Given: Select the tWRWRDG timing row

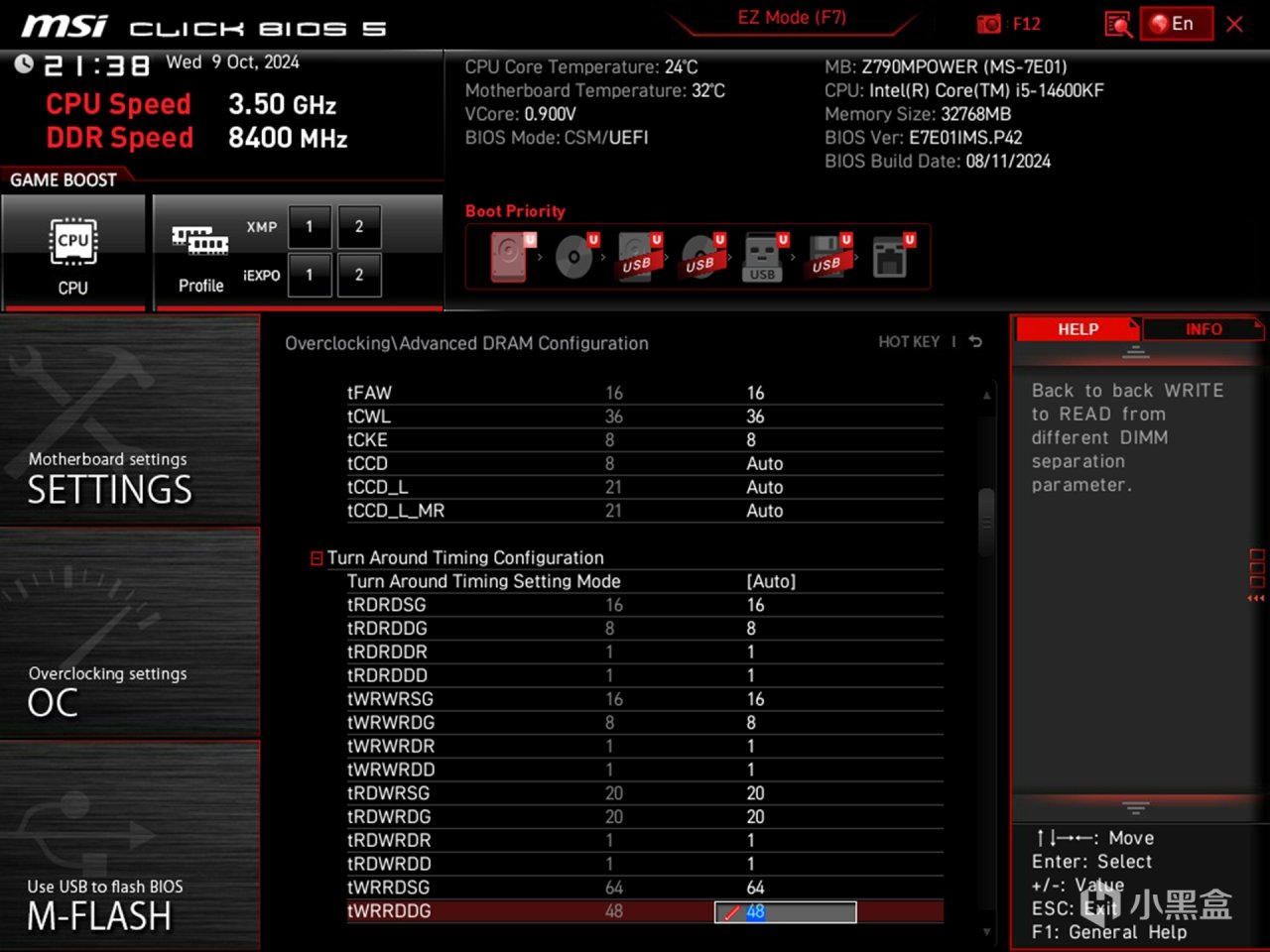Looking at the screenshot, I should [645, 723].
